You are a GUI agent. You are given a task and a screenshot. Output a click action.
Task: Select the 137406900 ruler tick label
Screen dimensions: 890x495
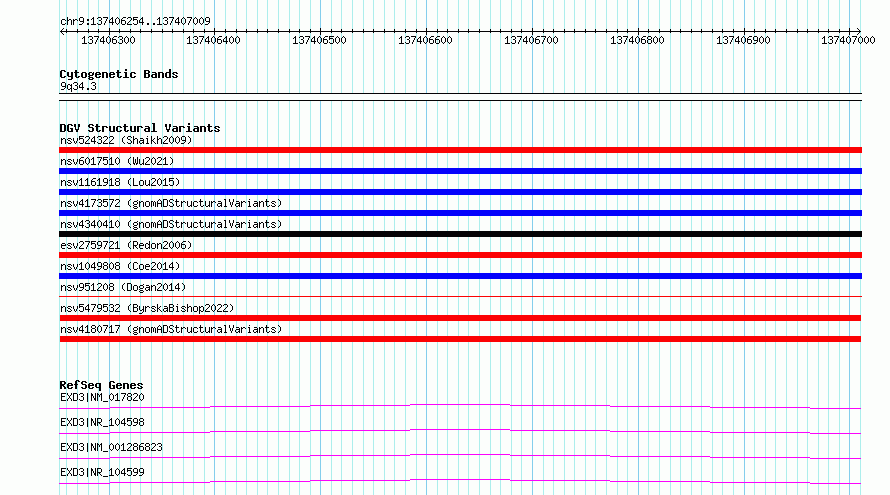click(x=743, y=40)
